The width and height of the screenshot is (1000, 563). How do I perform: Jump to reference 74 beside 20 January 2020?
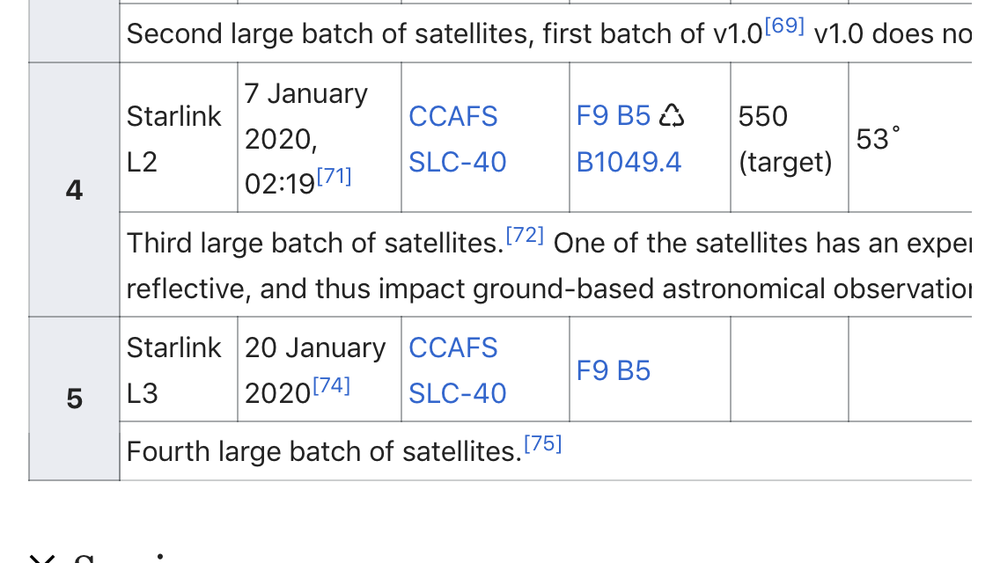[x=332, y=386]
